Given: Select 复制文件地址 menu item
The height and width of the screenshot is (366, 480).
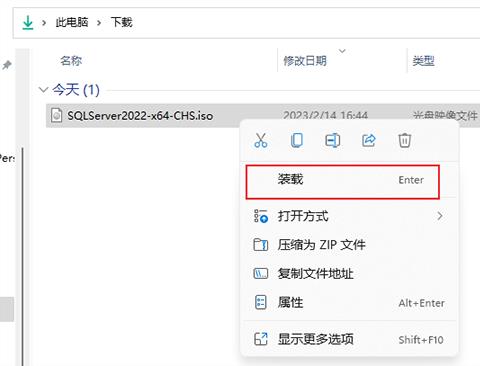Looking at the screenshot, I should click(x=349, y=274).
